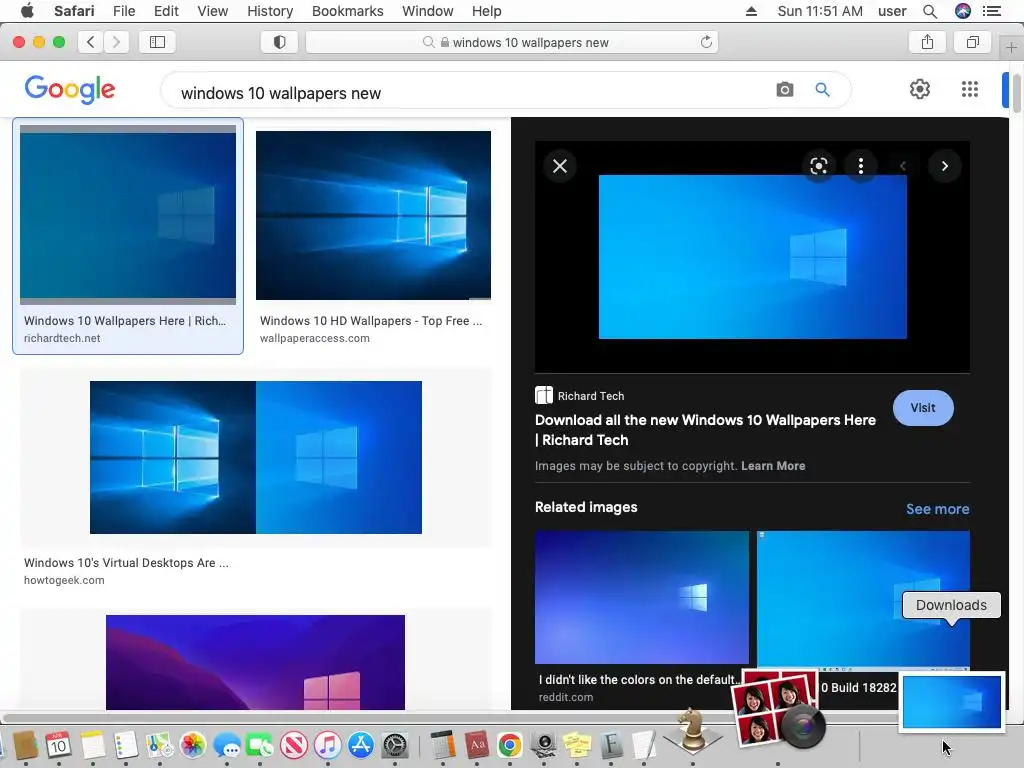Launch News from the Dock
1024x768 pixels.
point(294,744)
